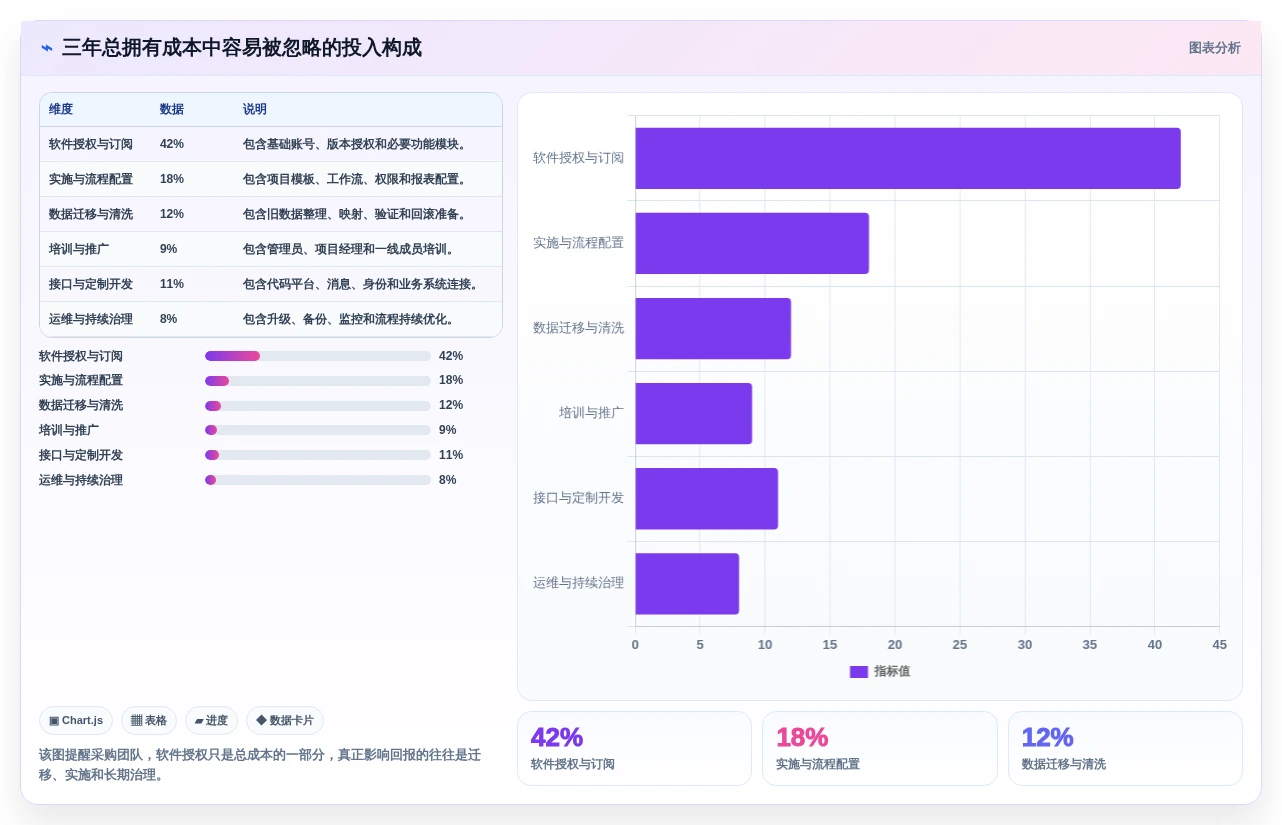Click table value 11% in data column

pyautogui.click(x=172, y=284)
